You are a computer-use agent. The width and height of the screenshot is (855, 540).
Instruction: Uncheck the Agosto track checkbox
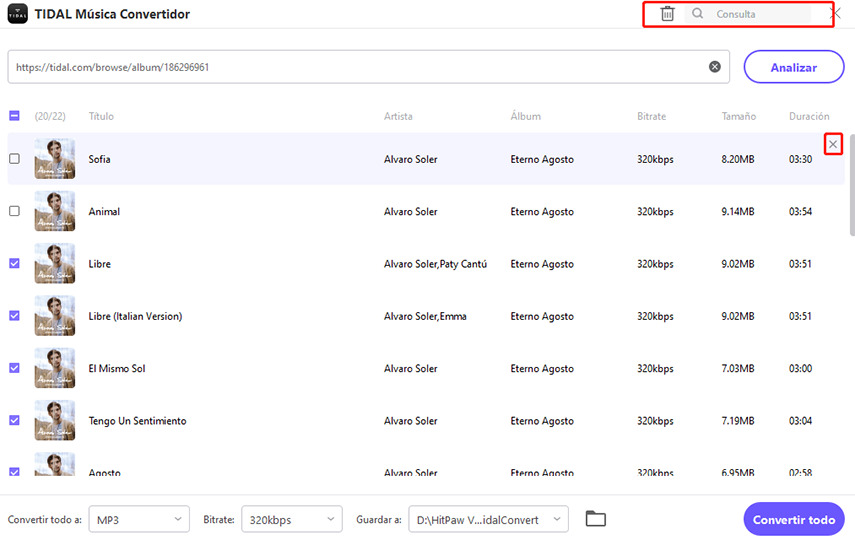click(15, 472)
